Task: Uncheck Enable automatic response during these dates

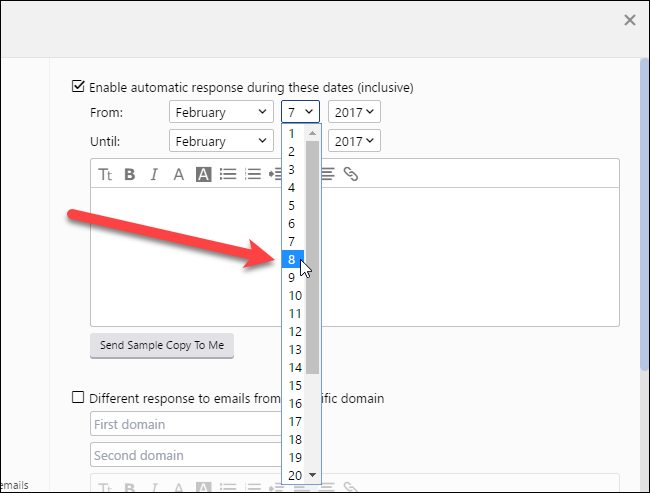Action: click(78, 87)
